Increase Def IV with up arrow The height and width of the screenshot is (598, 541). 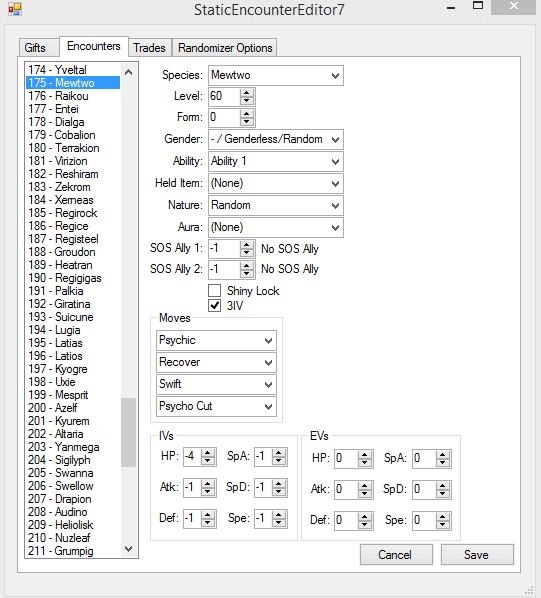click(x=208, y=514)
